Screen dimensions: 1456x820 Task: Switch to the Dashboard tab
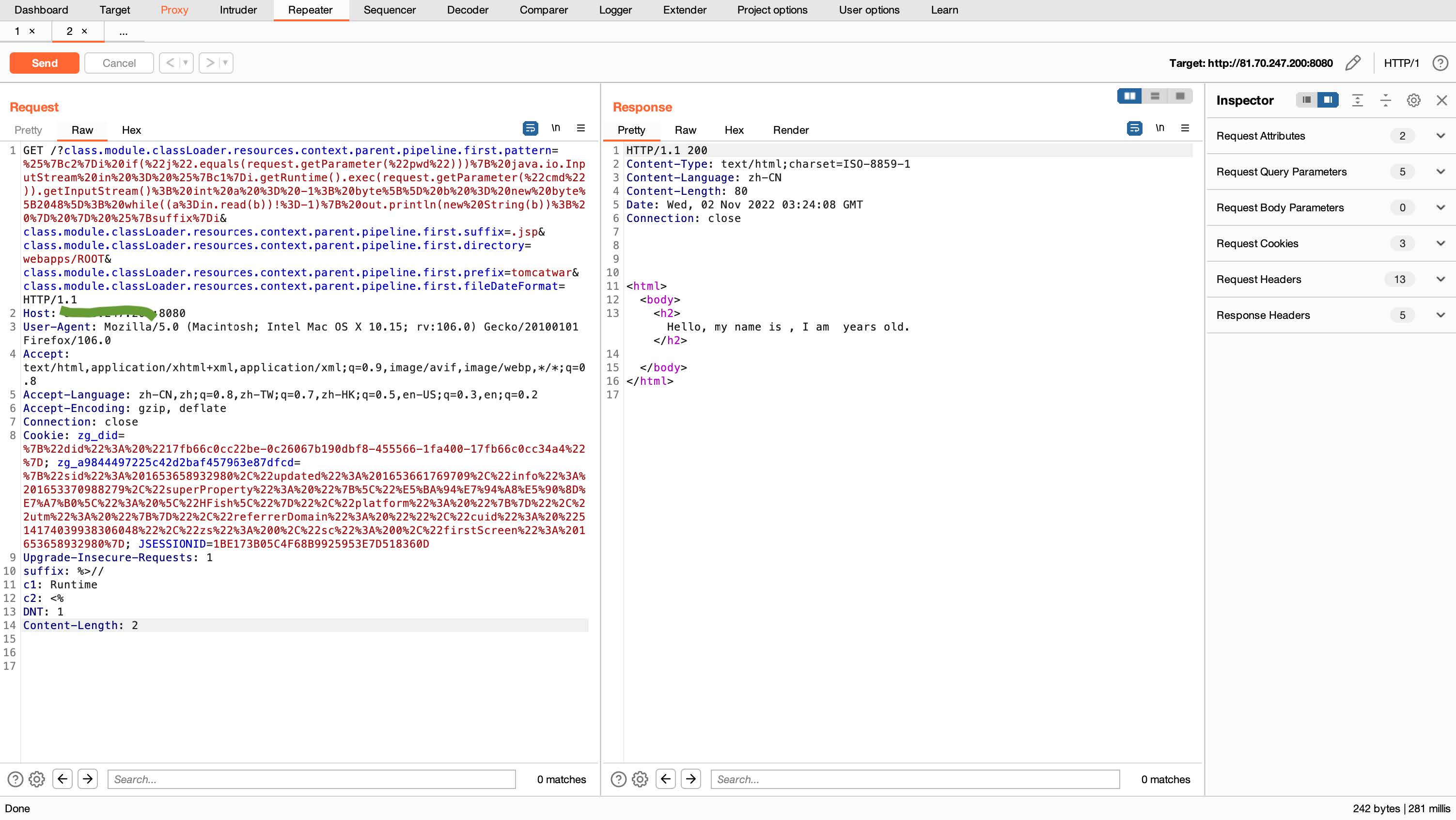[x=41, y=10]
